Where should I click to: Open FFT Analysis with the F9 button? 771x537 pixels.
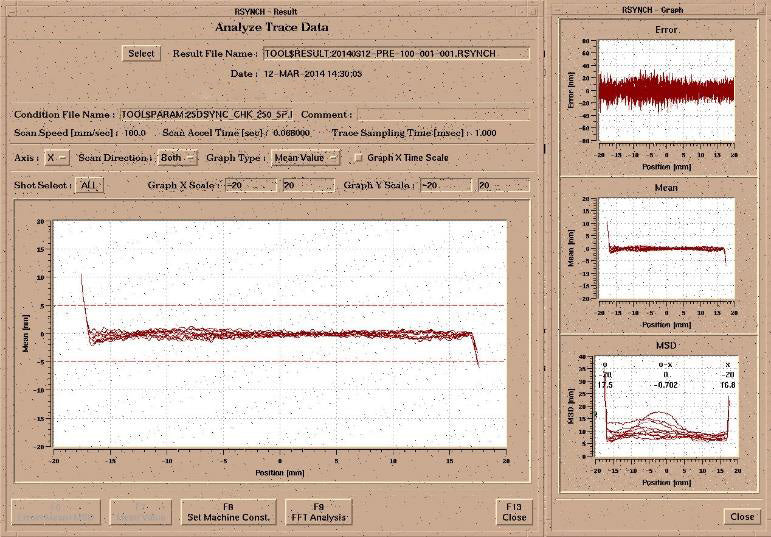tap(318, 512)
